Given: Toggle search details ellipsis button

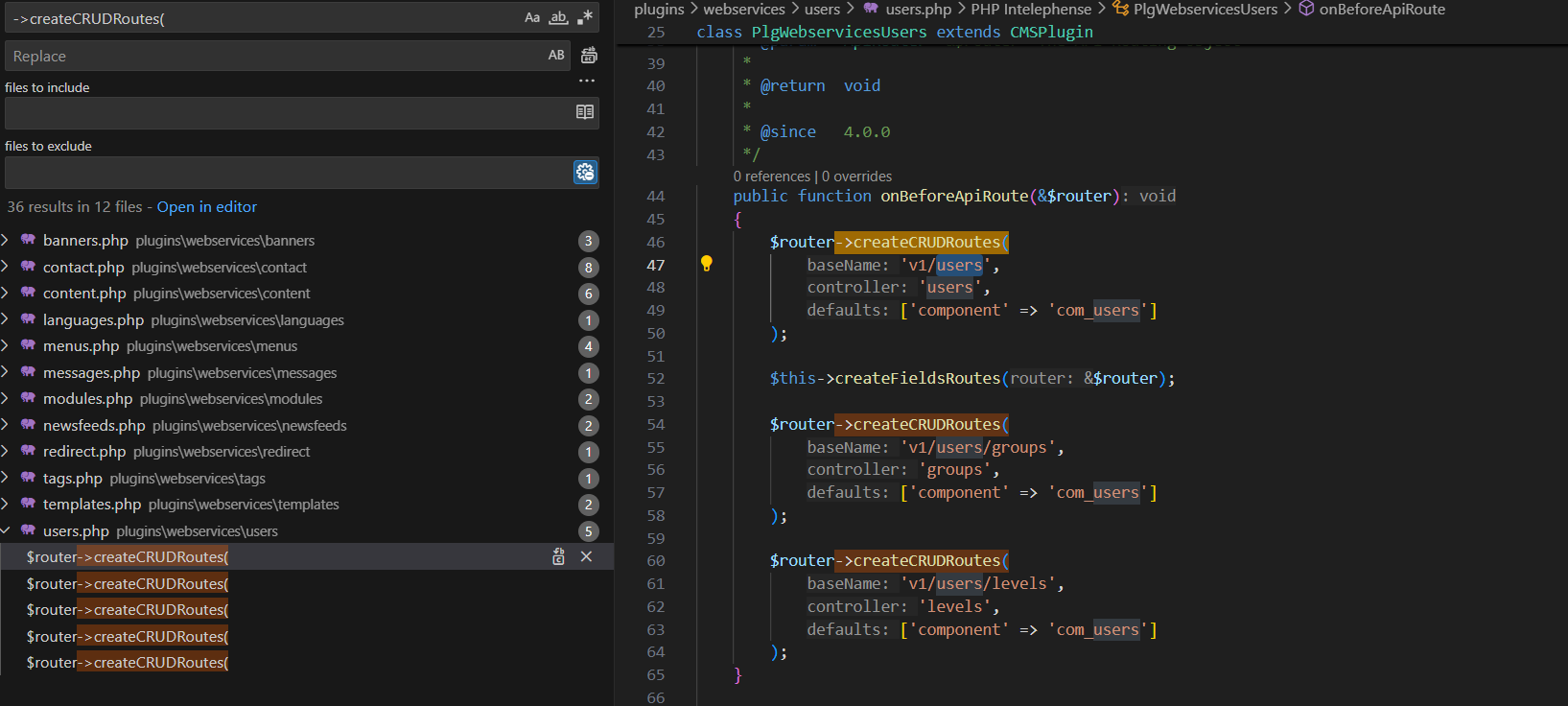Looking at the screenshot, I should (x=587, y=81).
